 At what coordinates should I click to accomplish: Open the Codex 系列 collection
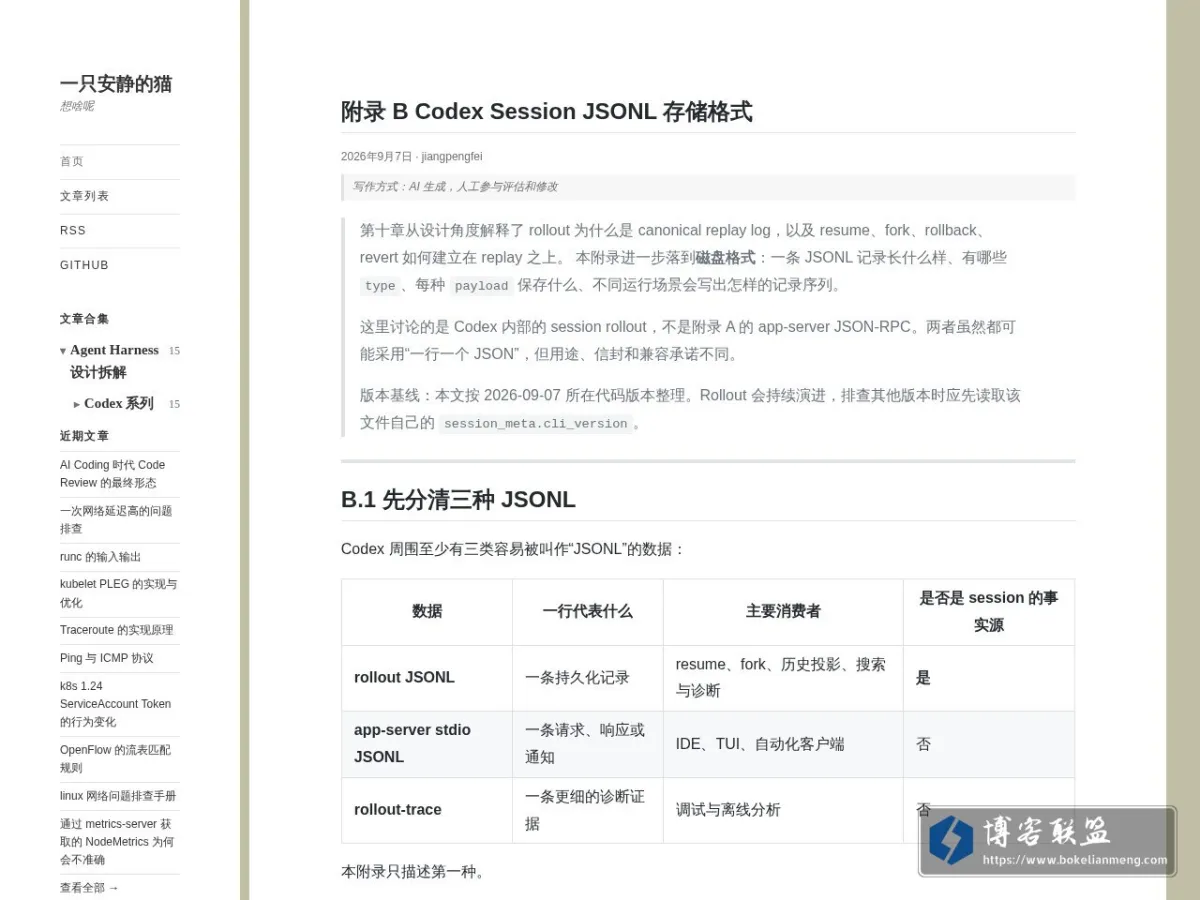click(119, 404)
